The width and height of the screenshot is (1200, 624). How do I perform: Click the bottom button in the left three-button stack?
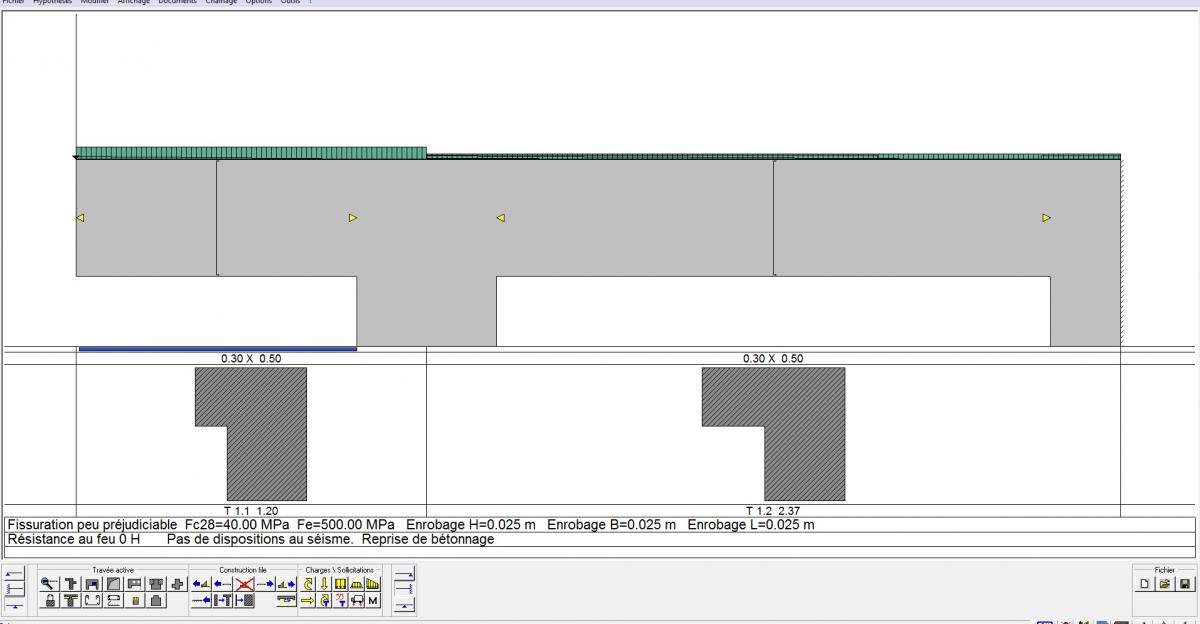pos(14,605)
